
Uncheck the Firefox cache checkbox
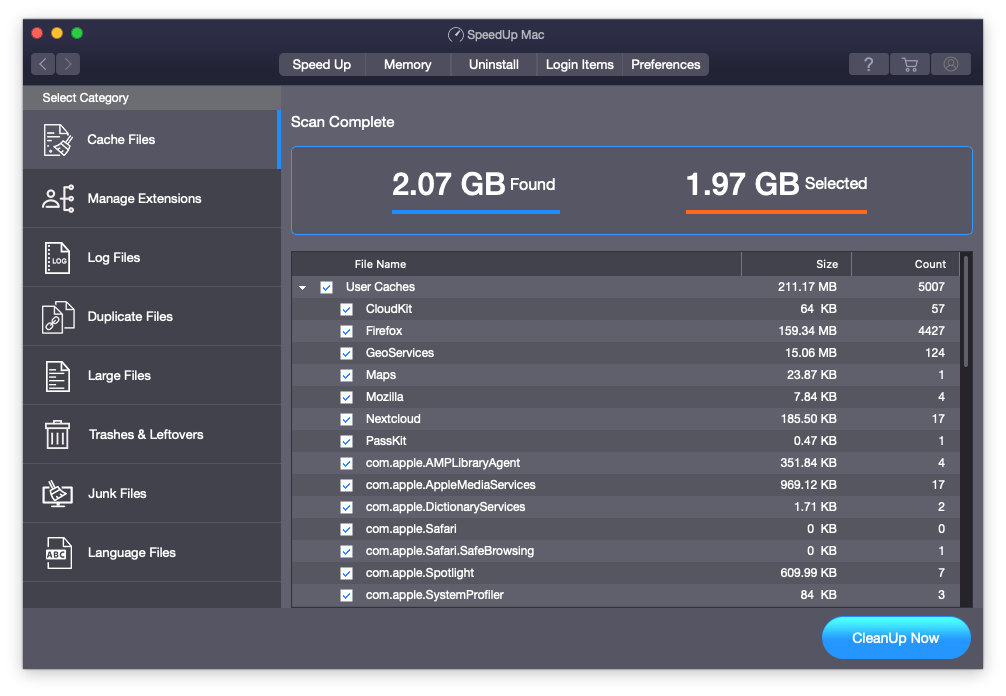pos(346,332)
